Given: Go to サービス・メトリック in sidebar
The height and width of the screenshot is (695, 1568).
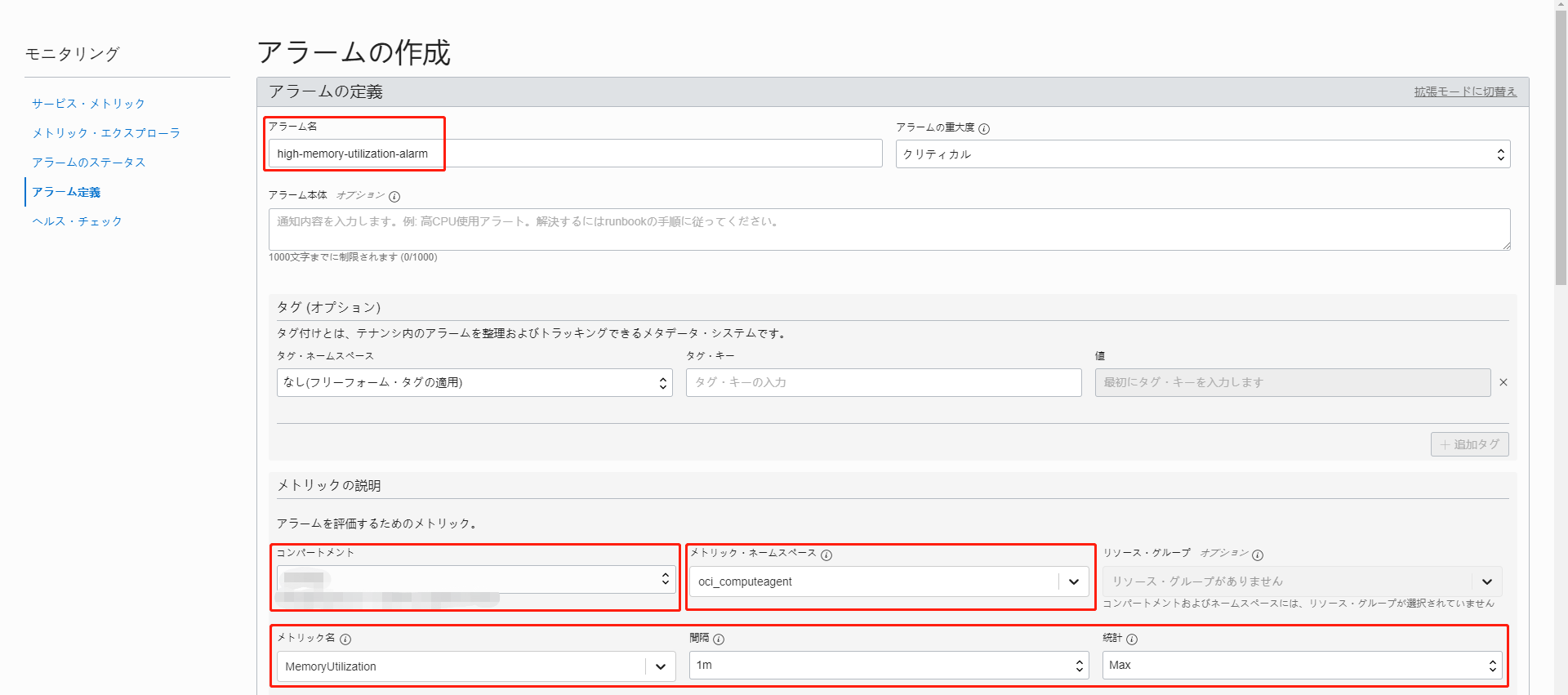Looking at the screenshot, I should [88, 104].
